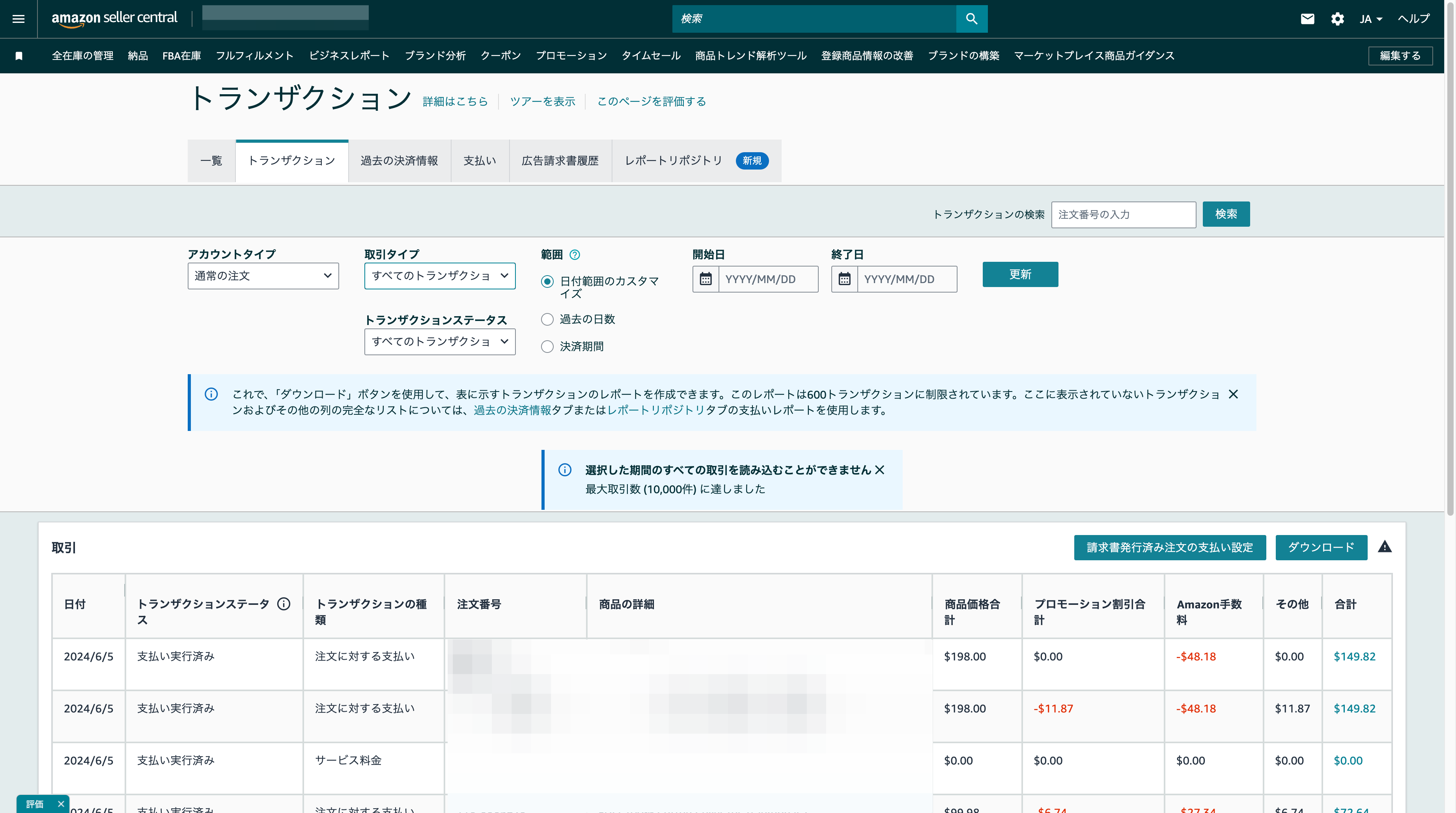
Task: Select the 決済期間 radio option
Action: (547, 346)
